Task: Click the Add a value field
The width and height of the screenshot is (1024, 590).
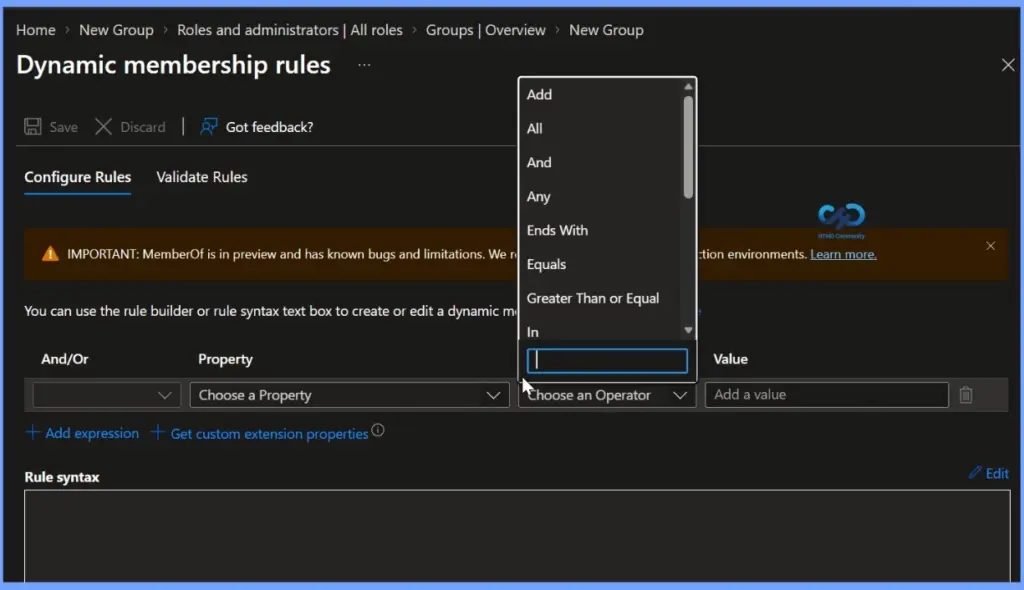Action: [827, 395]
